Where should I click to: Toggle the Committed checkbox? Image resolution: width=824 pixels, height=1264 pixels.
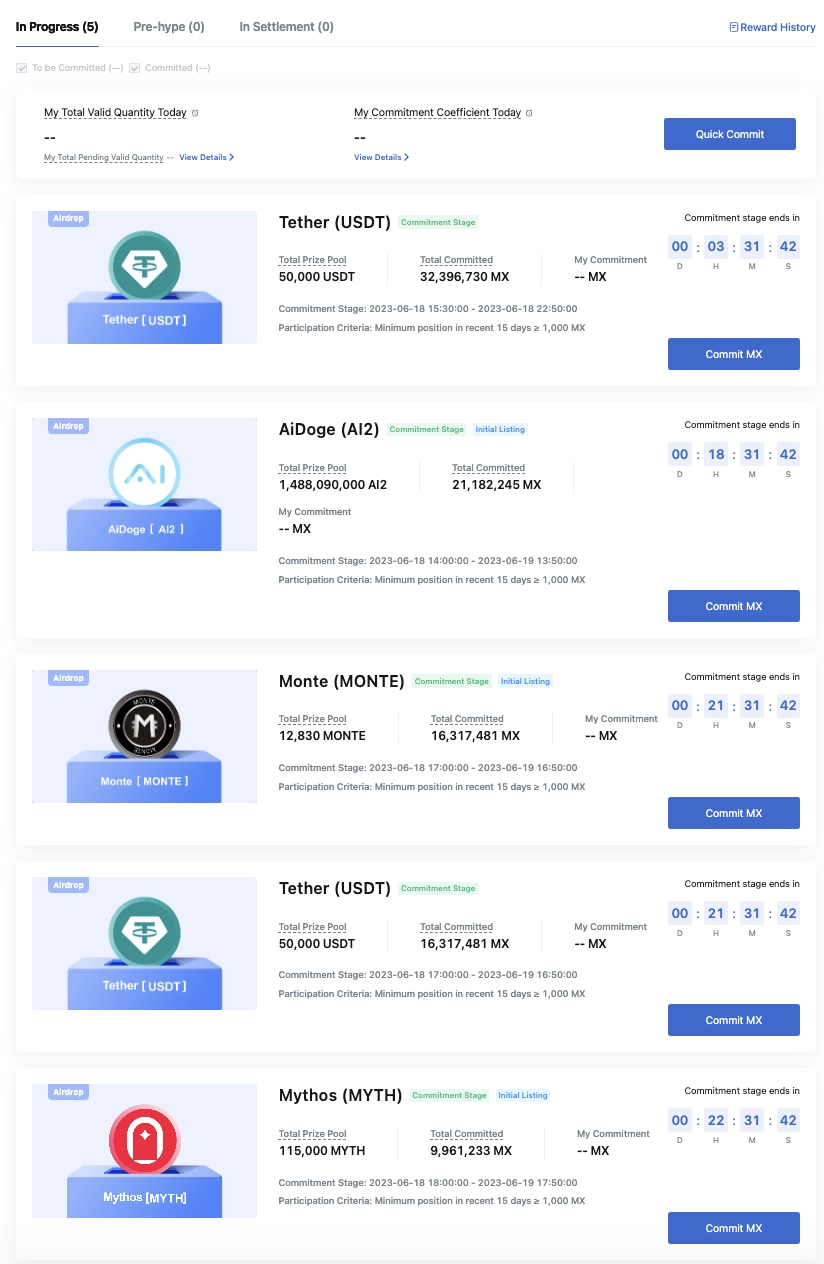point(134,68)
